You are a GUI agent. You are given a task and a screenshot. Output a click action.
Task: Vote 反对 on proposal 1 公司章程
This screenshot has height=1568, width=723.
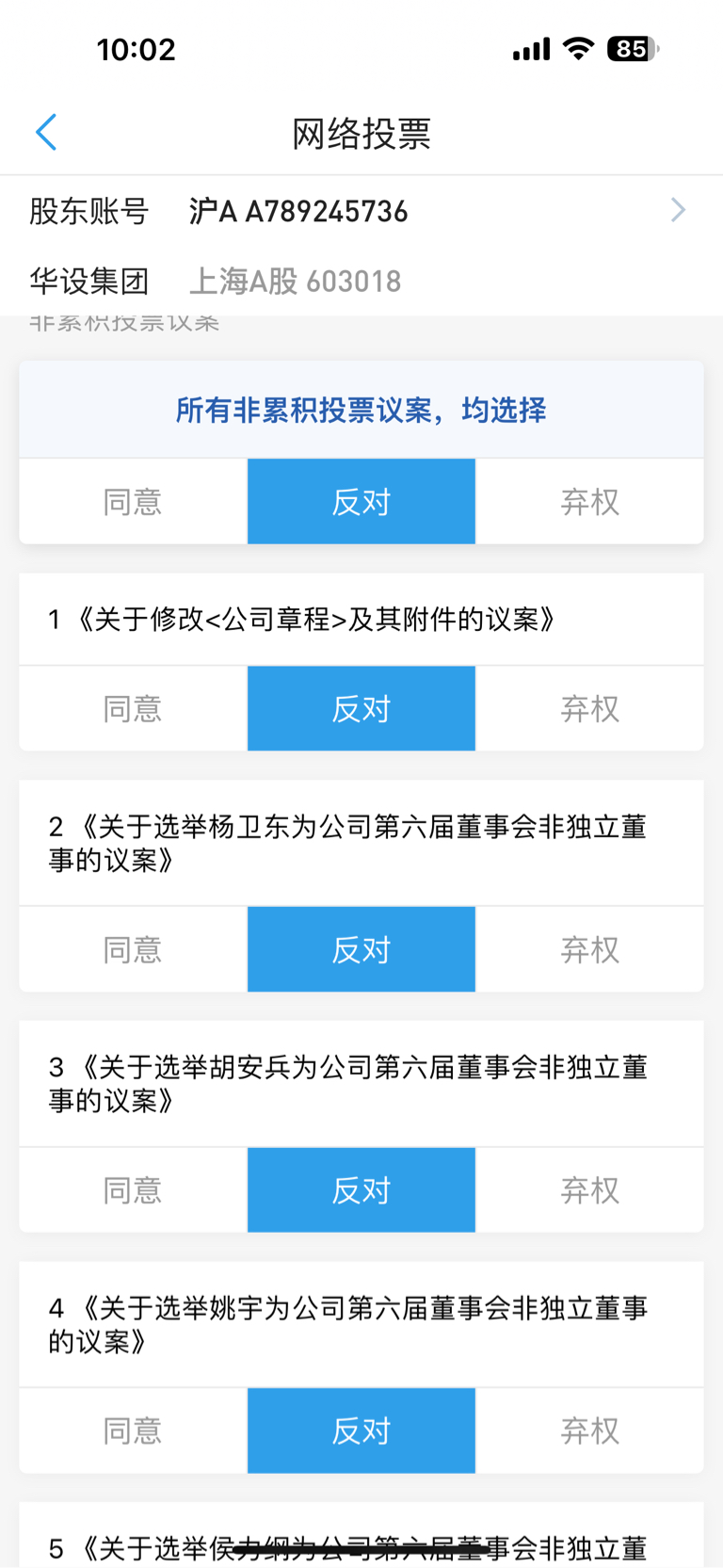361,708
